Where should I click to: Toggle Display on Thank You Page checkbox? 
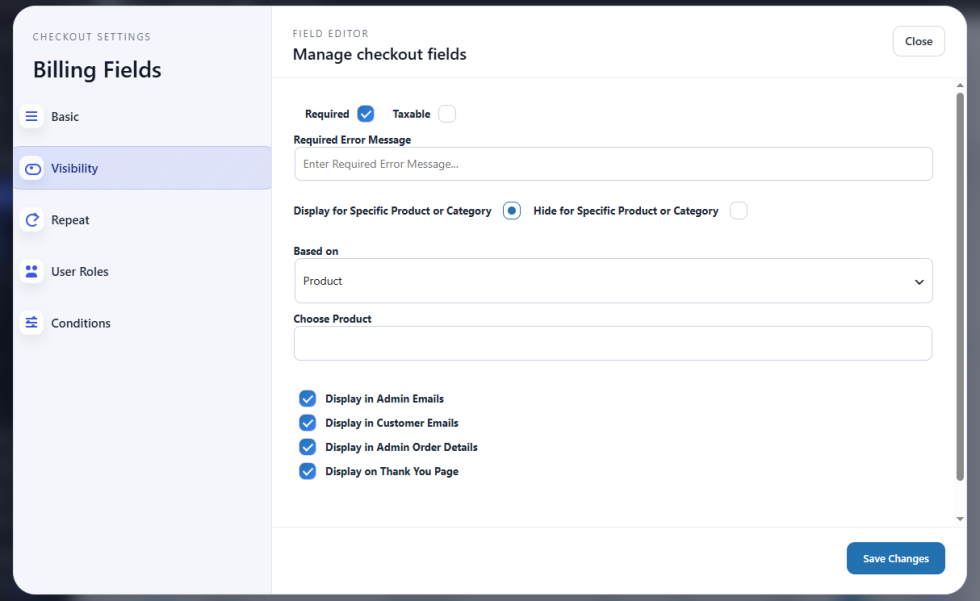click(308, 471)
